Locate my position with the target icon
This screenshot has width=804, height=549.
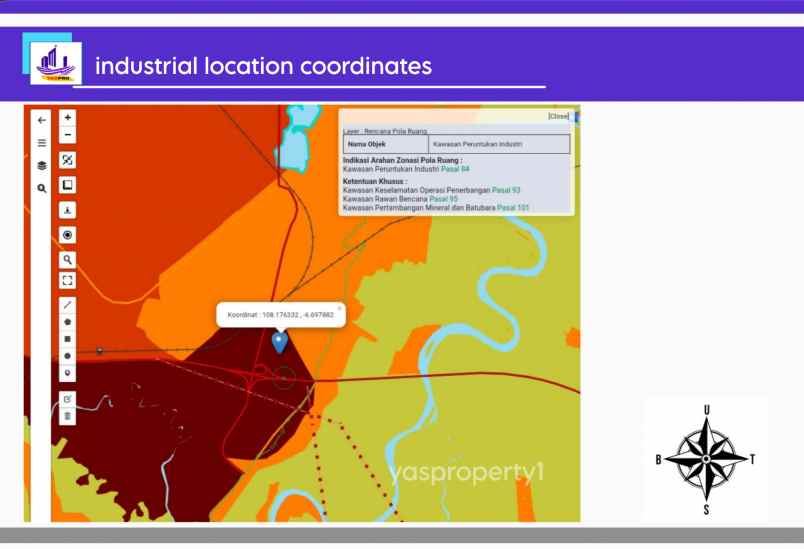67,235
